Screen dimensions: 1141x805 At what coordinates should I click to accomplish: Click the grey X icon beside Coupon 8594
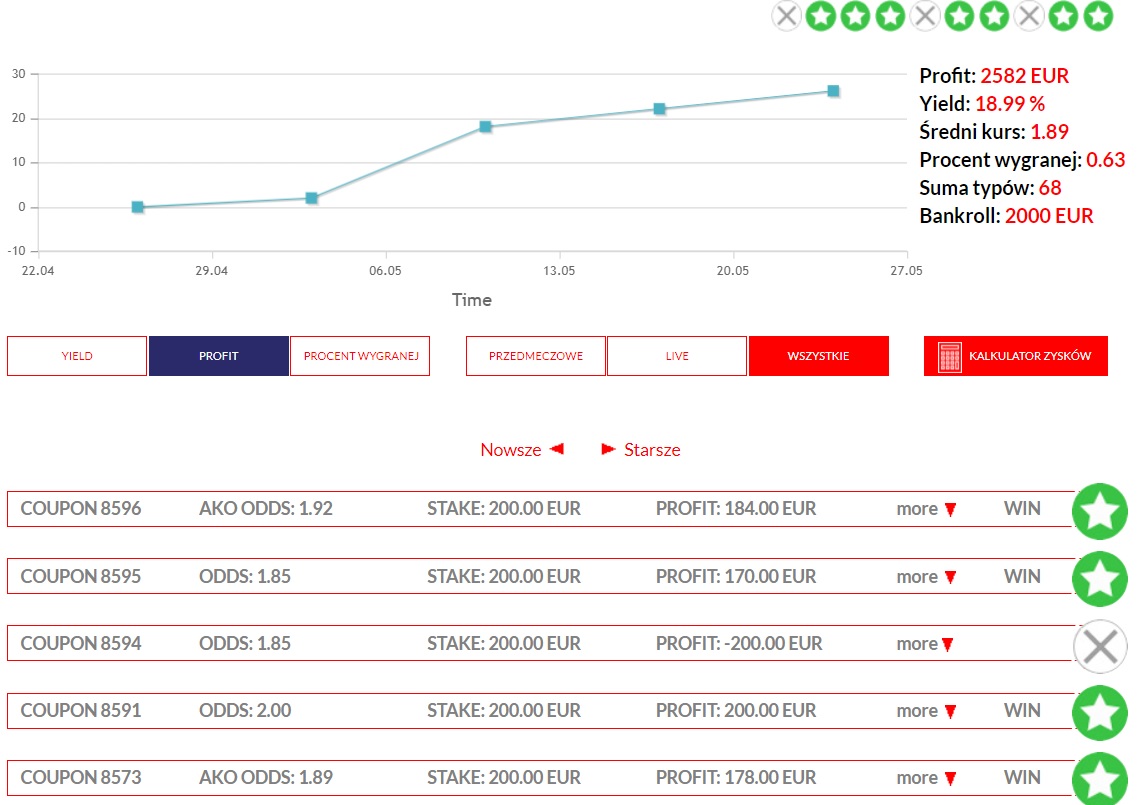1099,646
